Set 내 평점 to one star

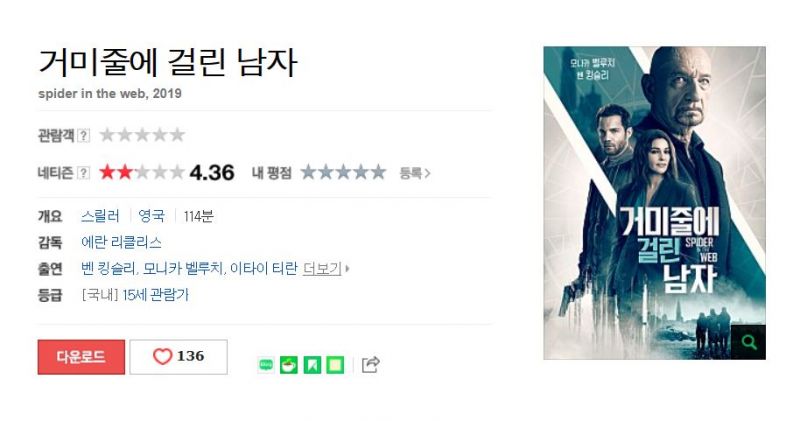point(309,172)
